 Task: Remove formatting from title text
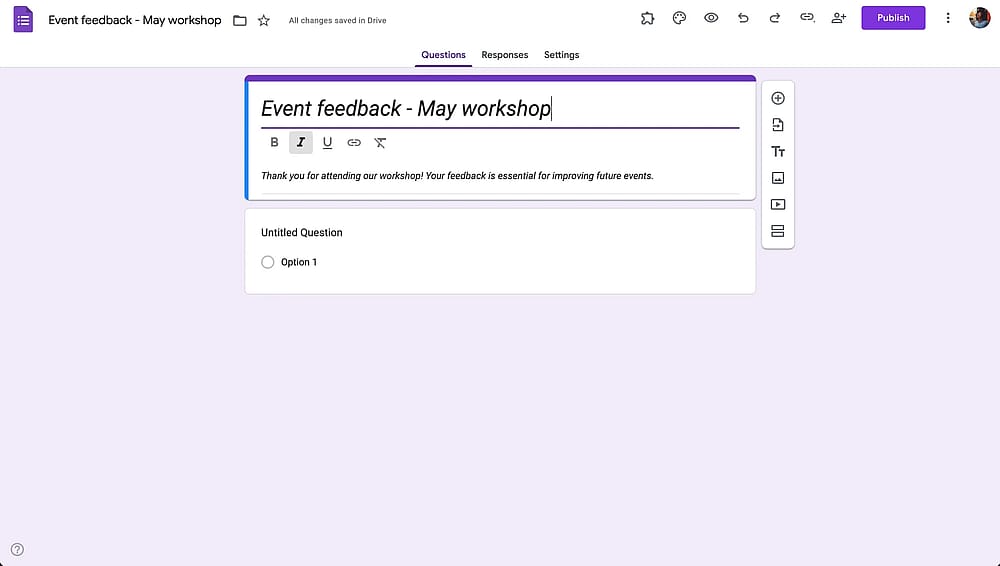tap(380, 142)
